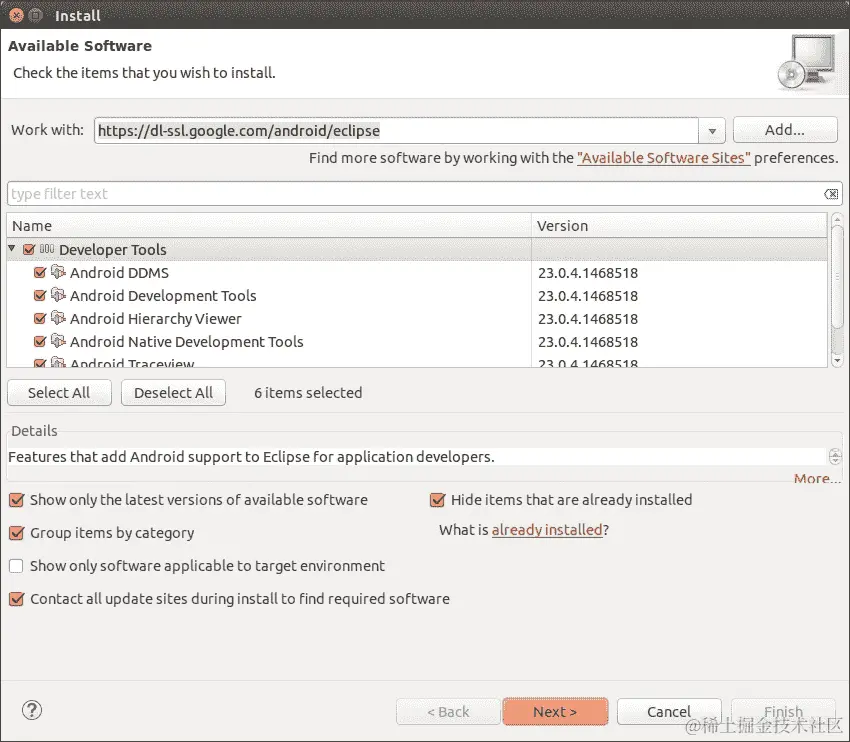Click the software list vertical scrollbar thumb
Screen dimensions: 850x742
point(837,276)
